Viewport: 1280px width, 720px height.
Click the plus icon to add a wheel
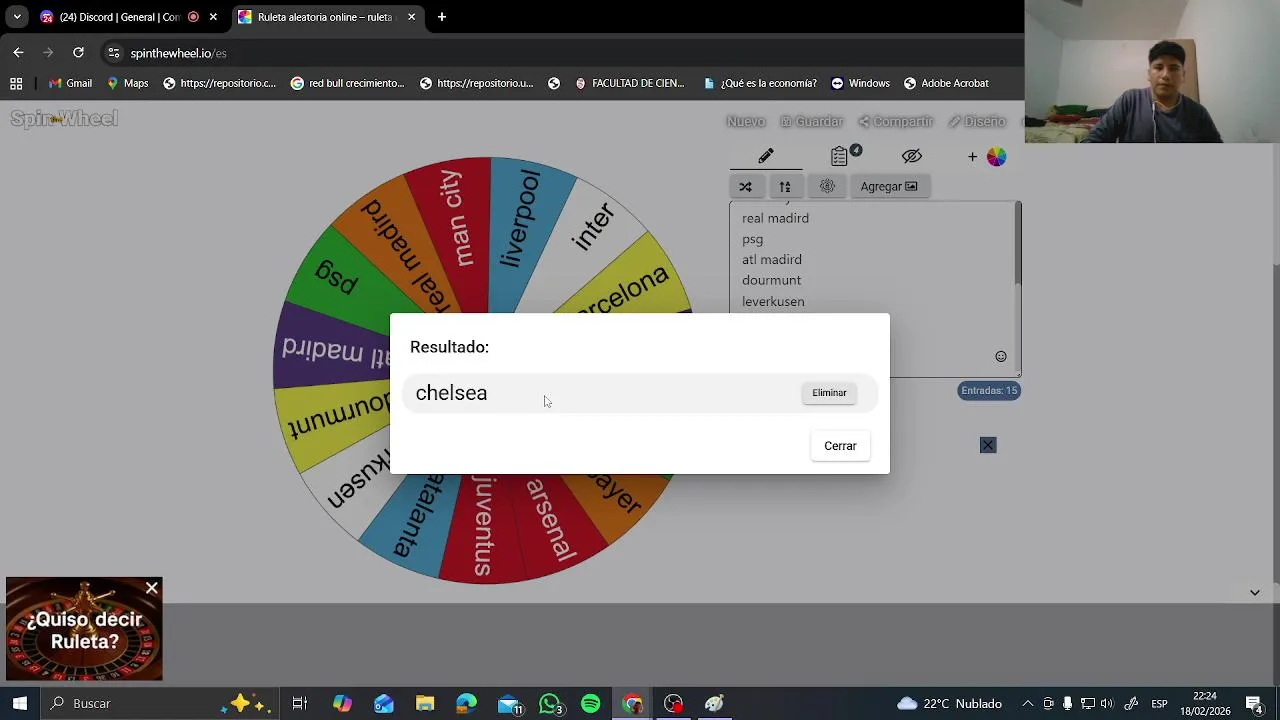[x=972, y=157]
